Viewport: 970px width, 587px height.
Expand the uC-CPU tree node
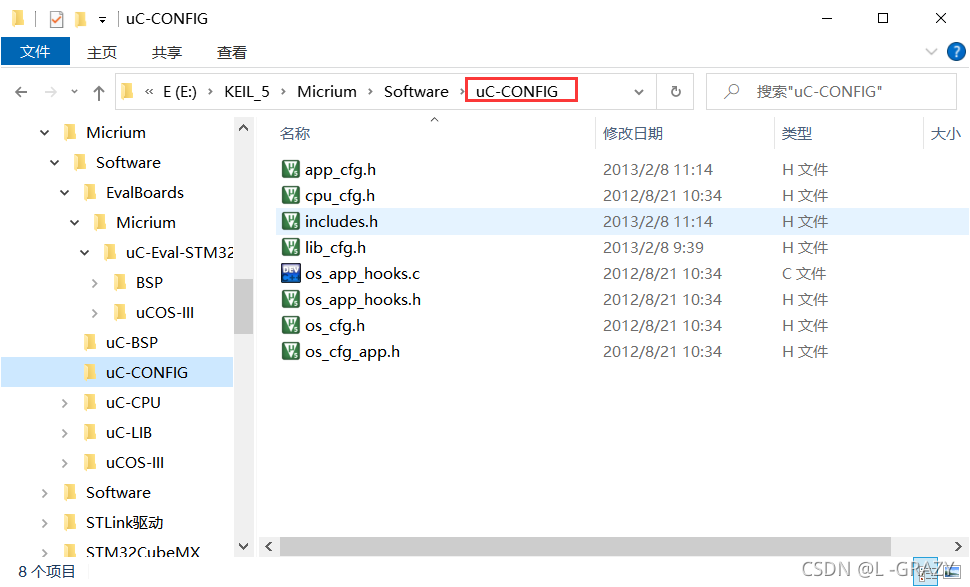(65, 403)
